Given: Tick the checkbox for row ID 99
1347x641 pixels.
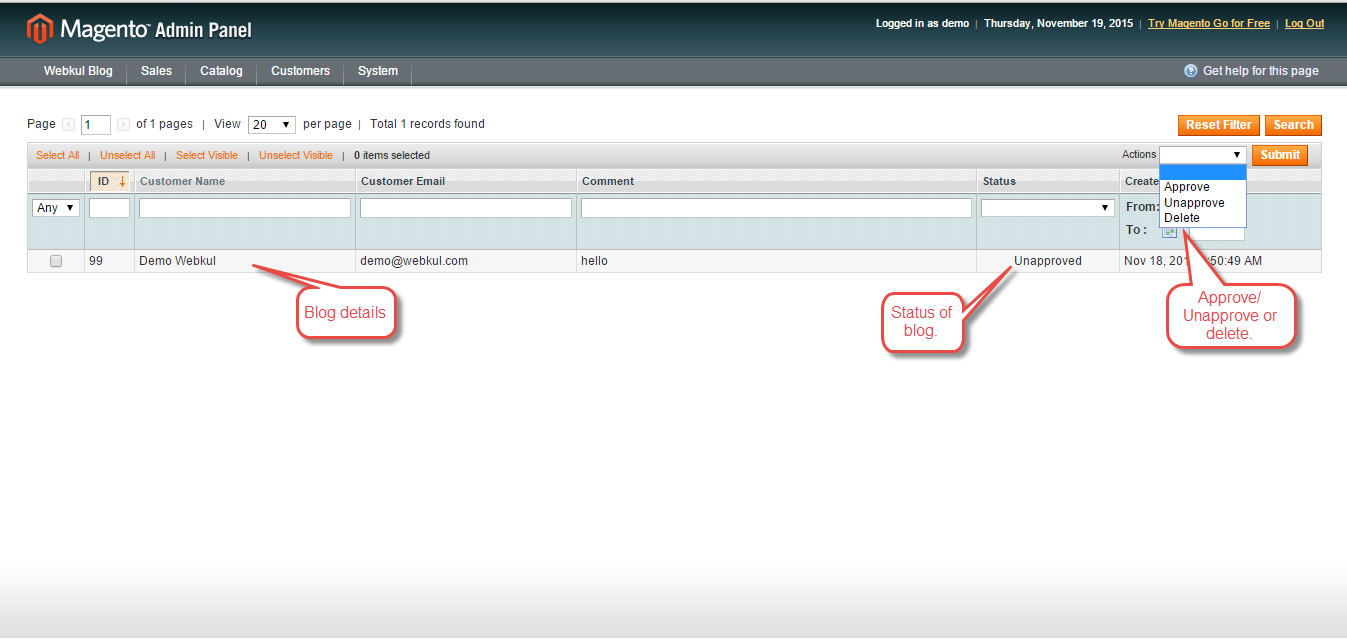Looking at the screenshot, I should point(56,261).
